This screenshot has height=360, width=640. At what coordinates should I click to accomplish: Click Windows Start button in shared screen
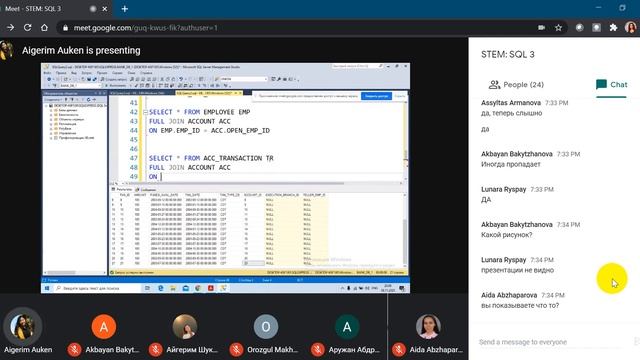pos(47,288)
